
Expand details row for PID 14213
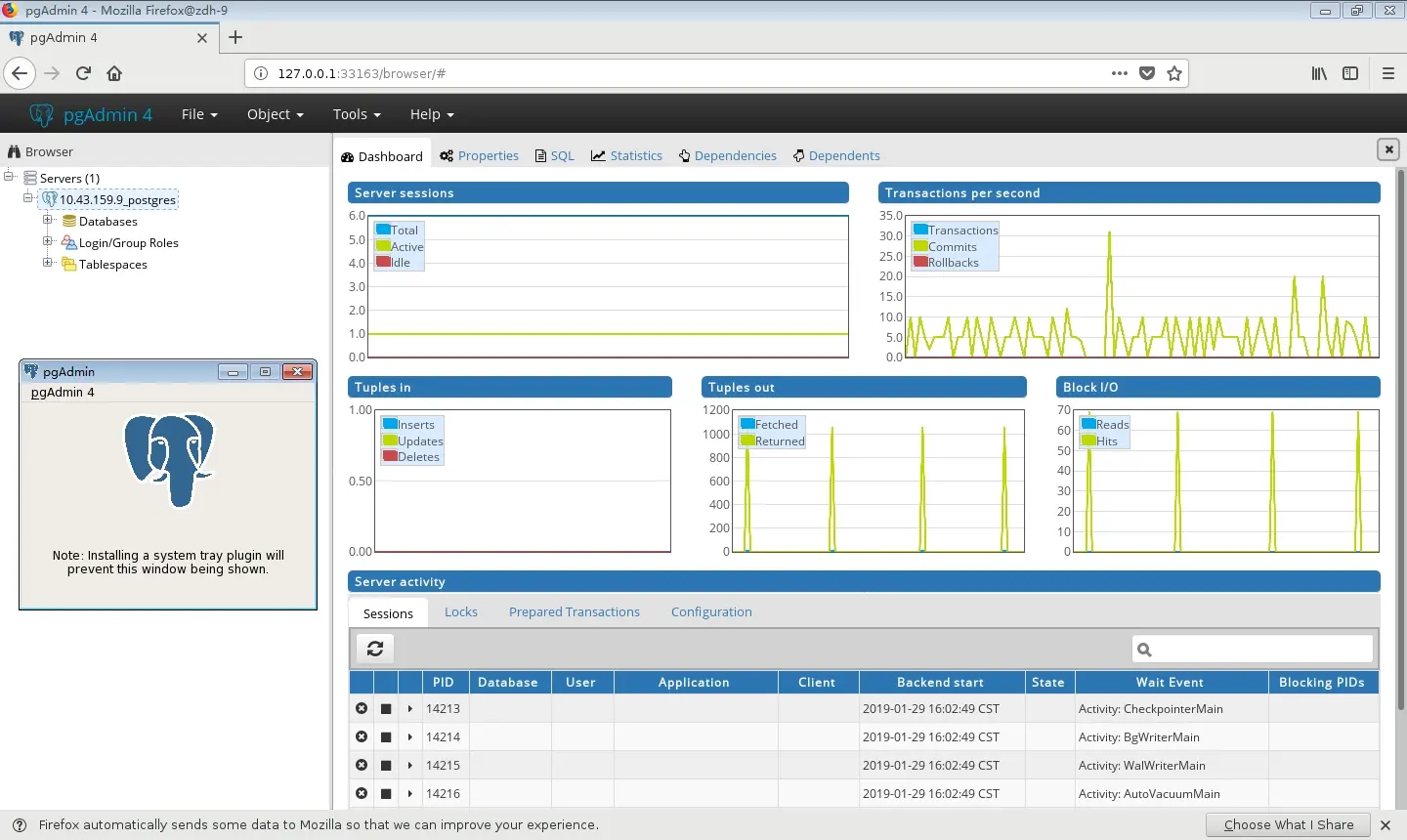[410, 708]
